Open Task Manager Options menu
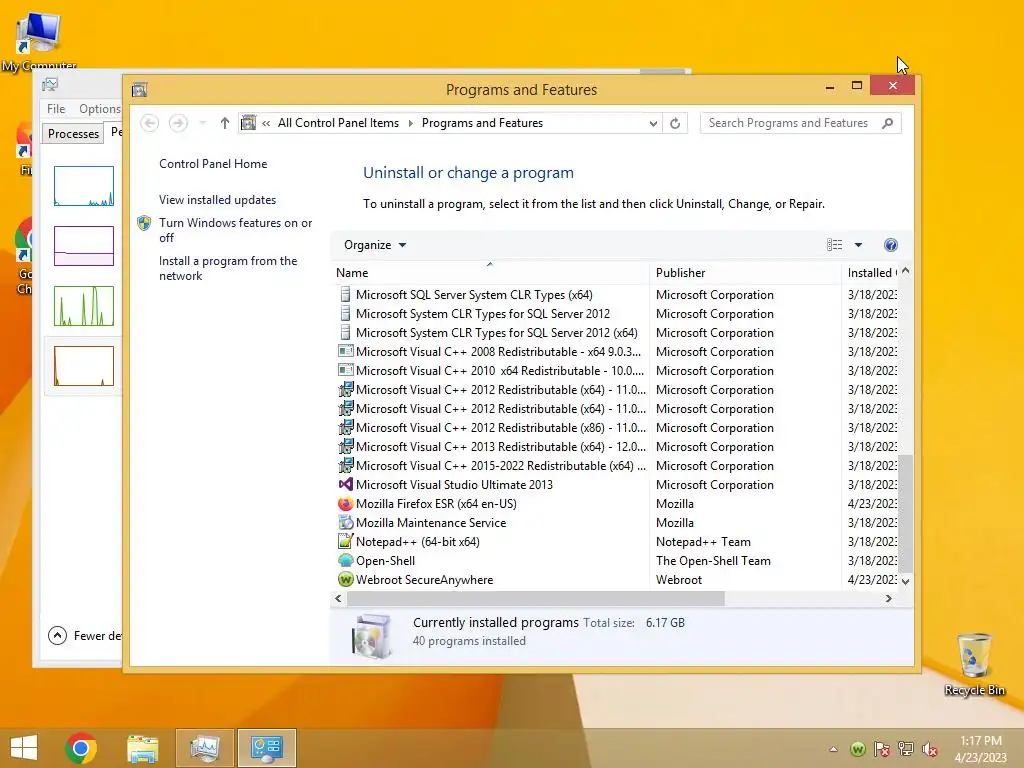 tap(100, 108)
